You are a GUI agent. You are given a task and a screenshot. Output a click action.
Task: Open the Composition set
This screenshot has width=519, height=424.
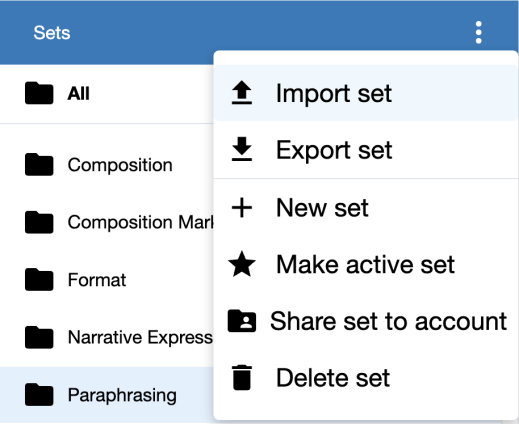107,165
